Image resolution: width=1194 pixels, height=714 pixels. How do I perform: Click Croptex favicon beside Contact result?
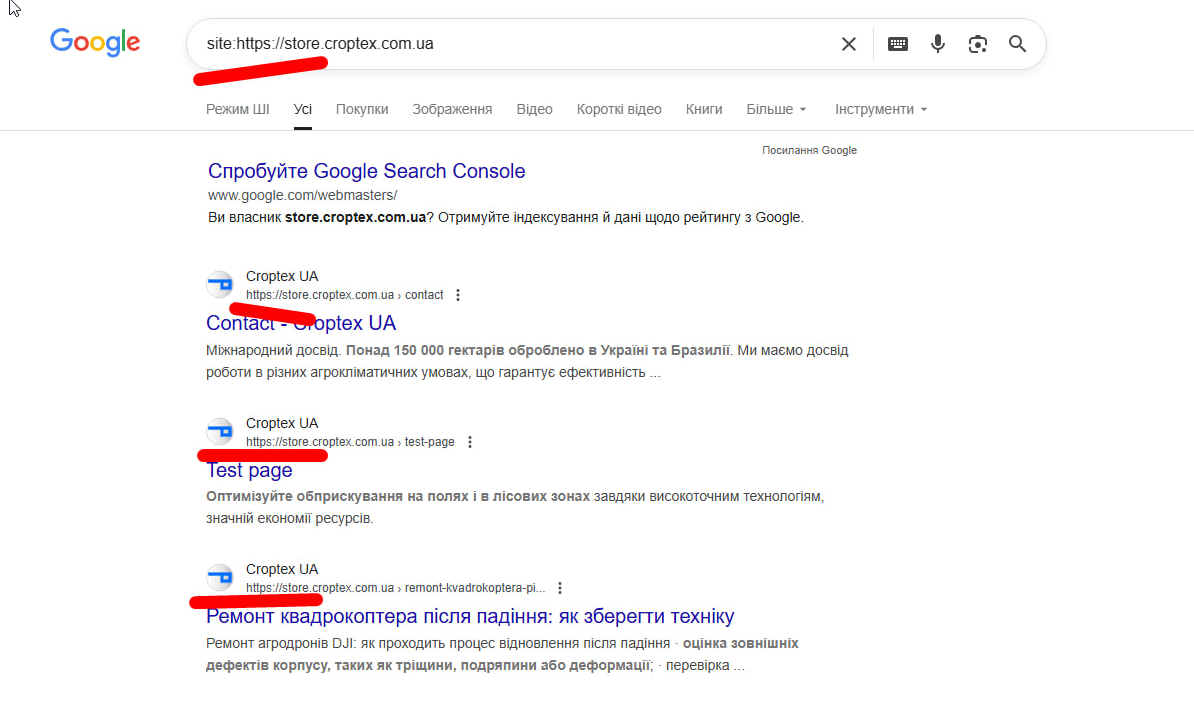[219, 285]
